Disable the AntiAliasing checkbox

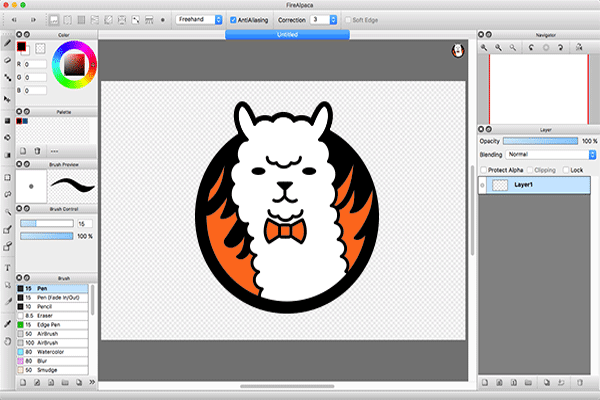pyautogui.click(x=233, y=19)
